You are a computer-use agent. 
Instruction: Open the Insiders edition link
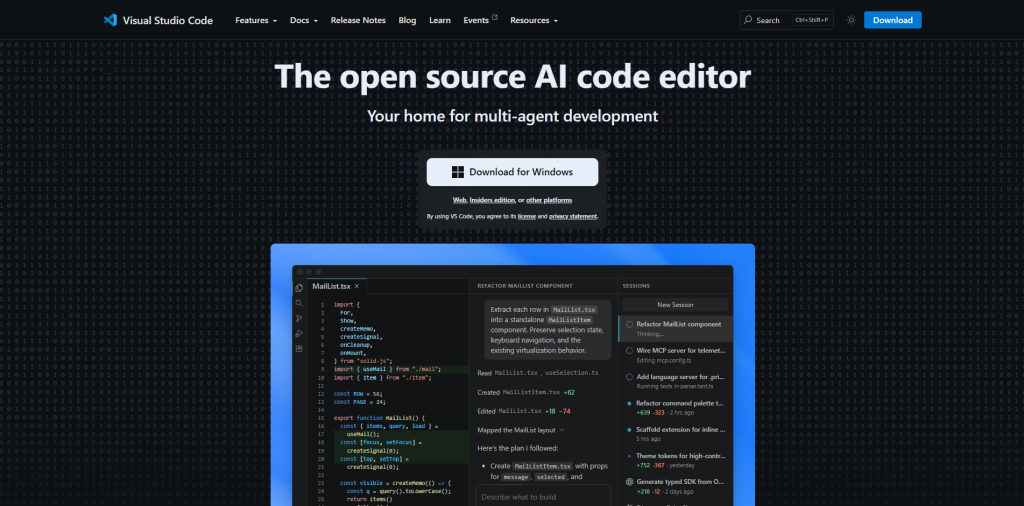tap(492, 200)
